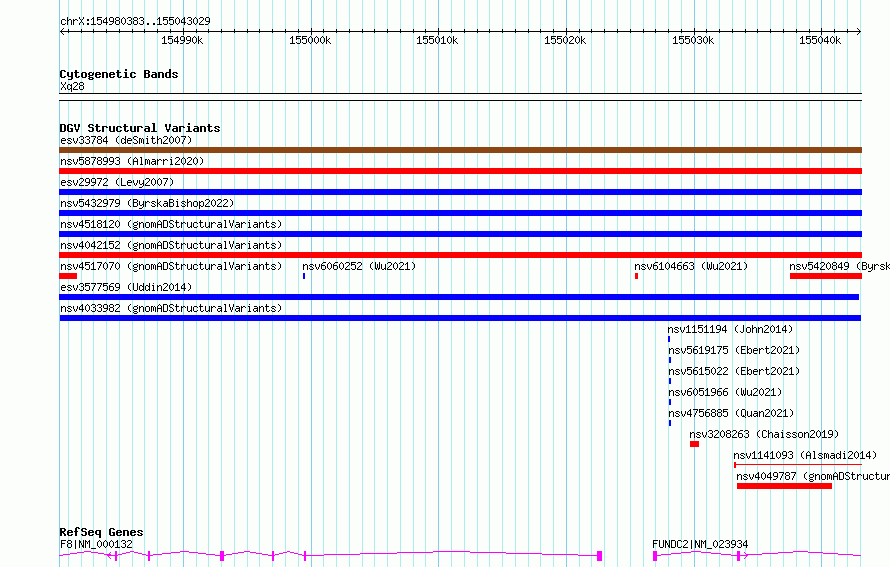Image resolution: width=890 pixels, height=567 pixels.
Task: Click the nsv5432979 ByrskaBishop2022 blue bar
Action: [x=460, y=213]
